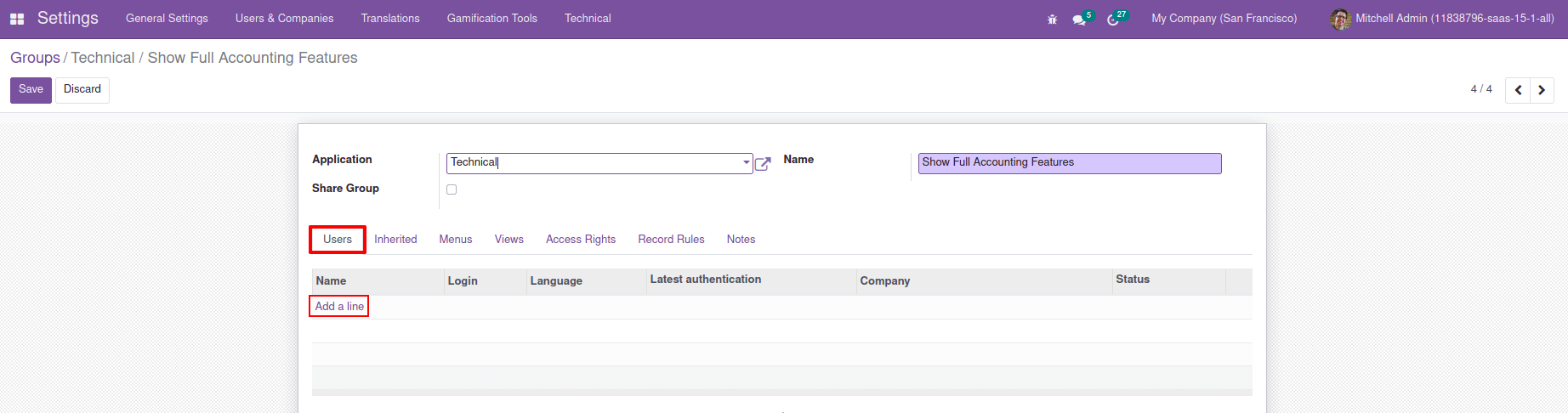Click Mitchell Admin avatar picture

pos(1340,19)
